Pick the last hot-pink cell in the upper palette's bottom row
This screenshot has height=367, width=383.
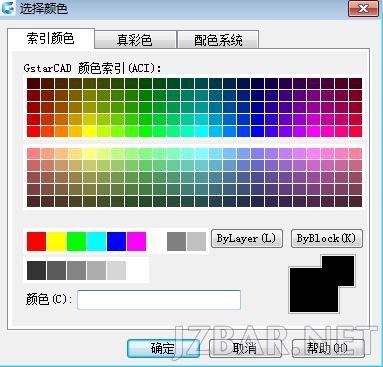(356, 131)
